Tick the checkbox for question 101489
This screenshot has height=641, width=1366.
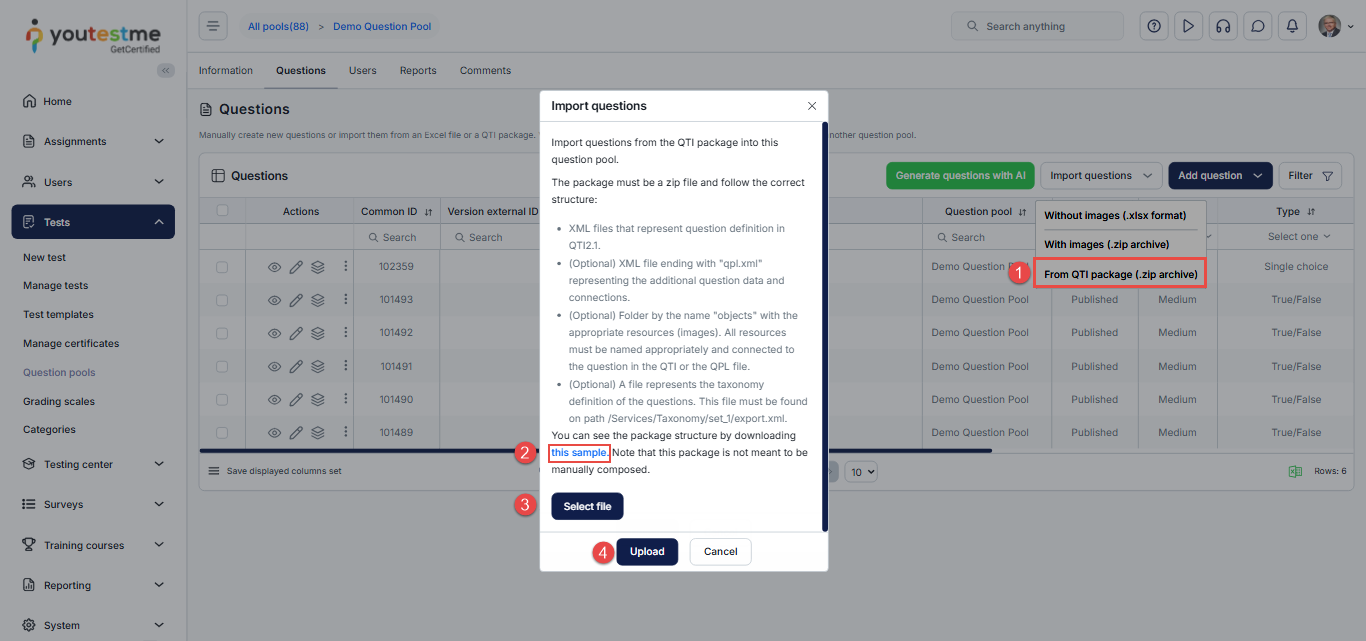tap(222, 433)
